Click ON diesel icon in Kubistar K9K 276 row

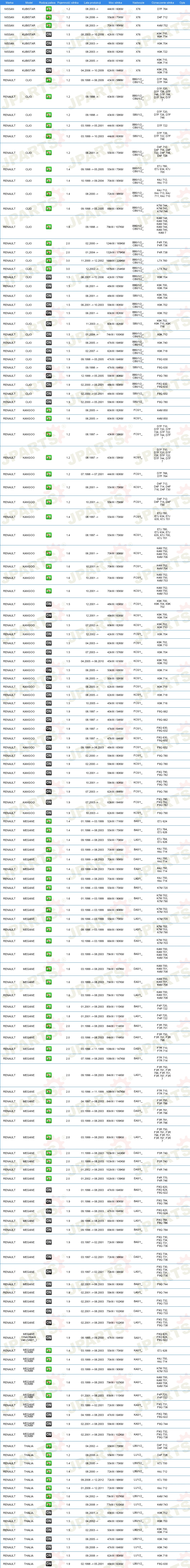49,71
